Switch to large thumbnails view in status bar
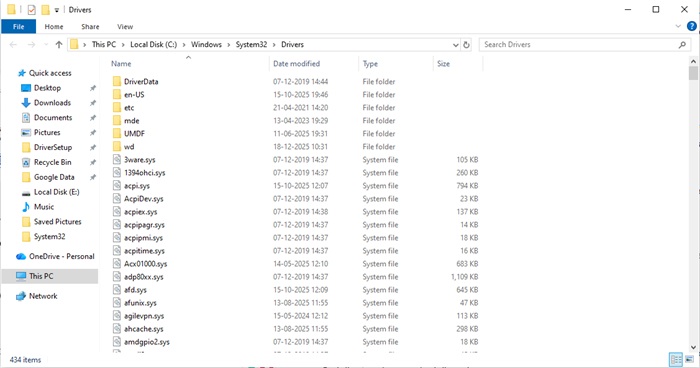The image size is (700, 368). [x=690, y=360]
